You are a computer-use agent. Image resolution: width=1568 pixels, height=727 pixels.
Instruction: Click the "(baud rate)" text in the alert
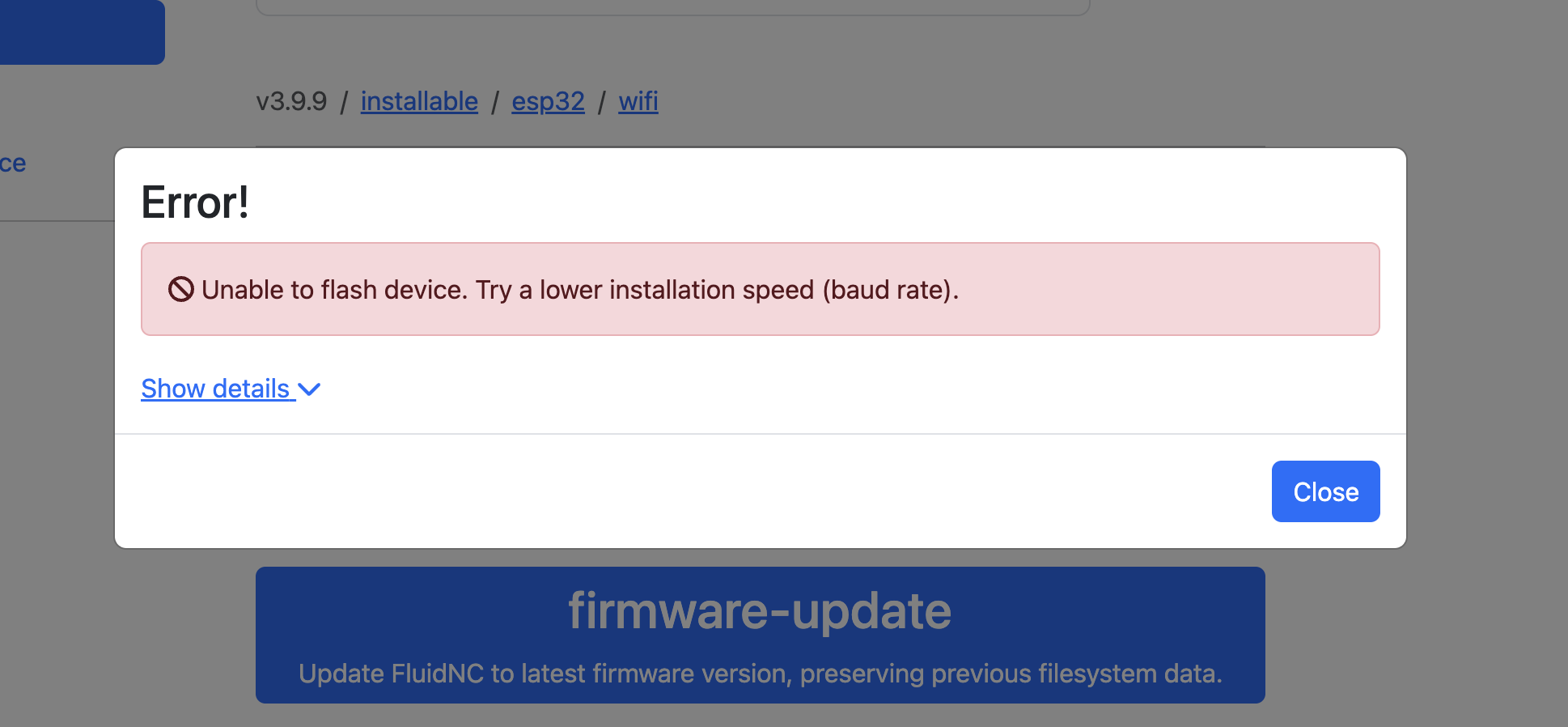pos(890,290)
